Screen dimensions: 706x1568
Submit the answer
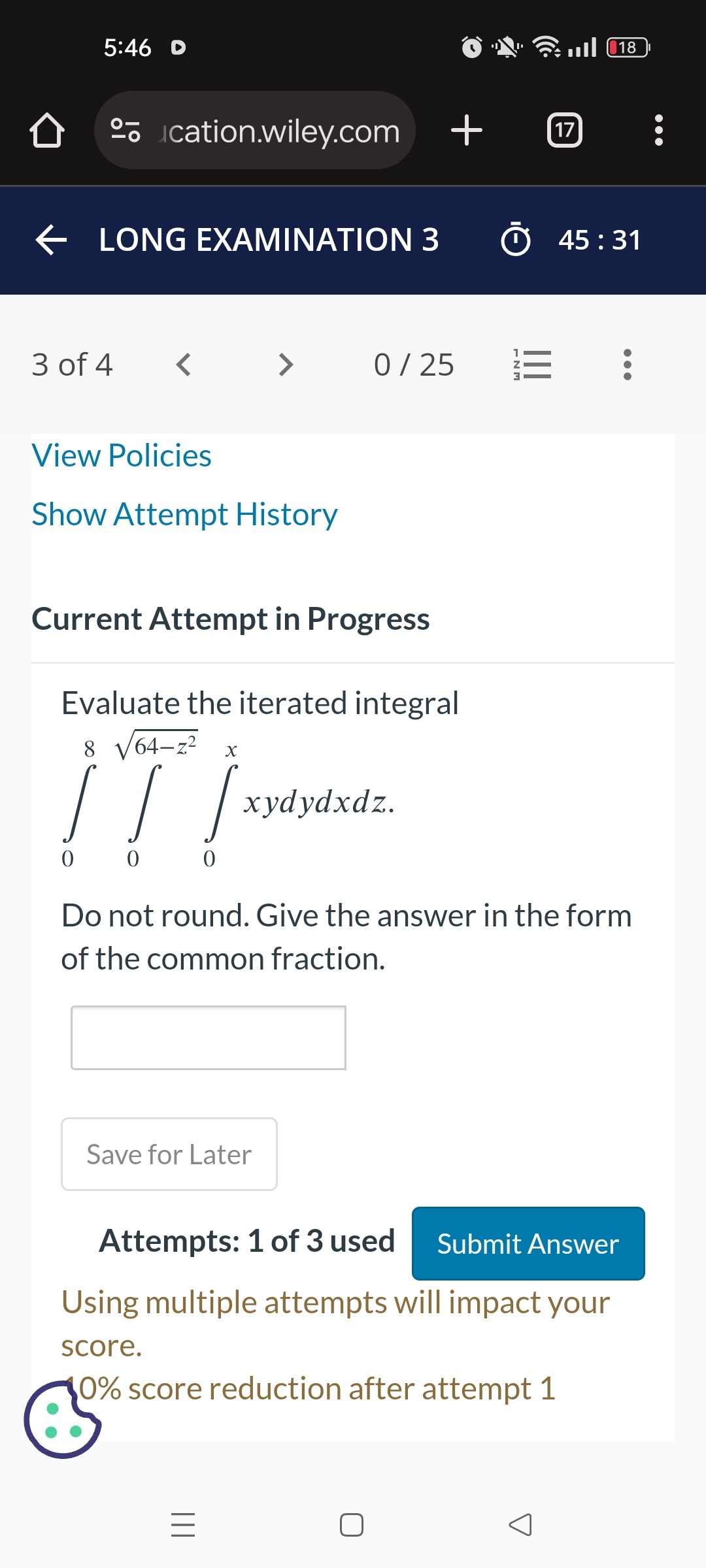[x=528, y=1243]
